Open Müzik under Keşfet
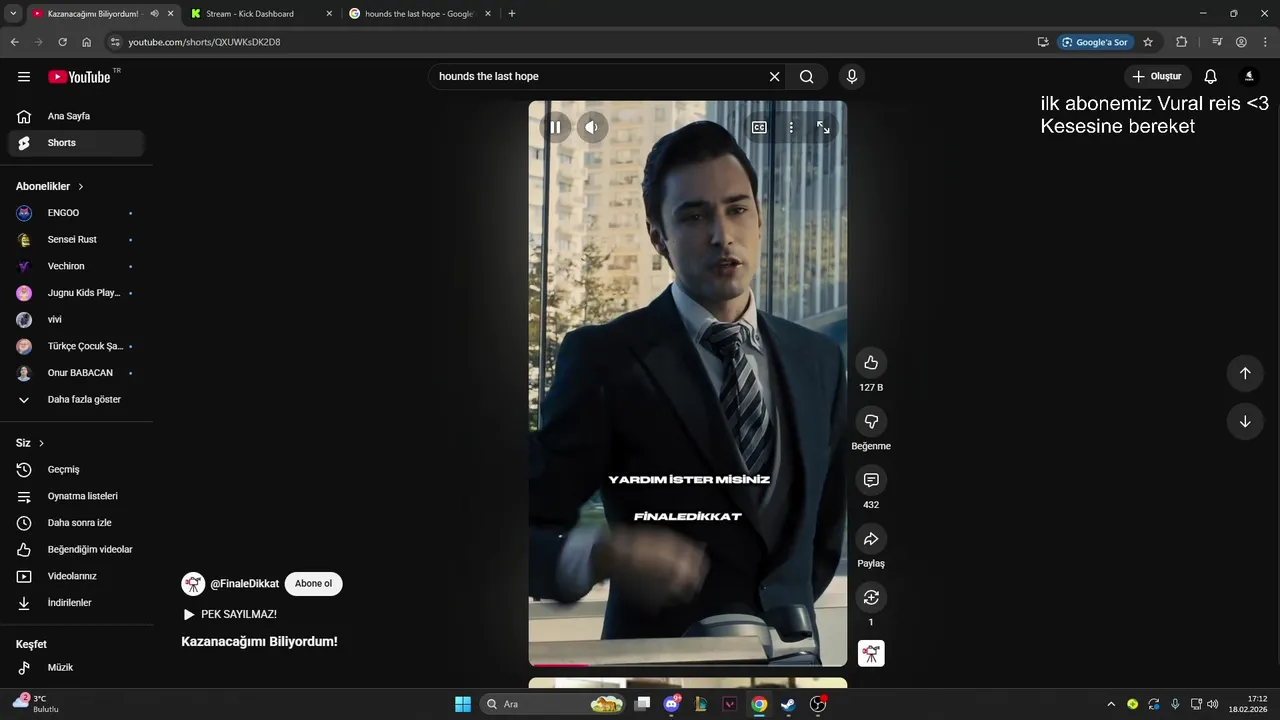Image resolution: width=1280 pixels, height=720 pixels. click(76, 668)
